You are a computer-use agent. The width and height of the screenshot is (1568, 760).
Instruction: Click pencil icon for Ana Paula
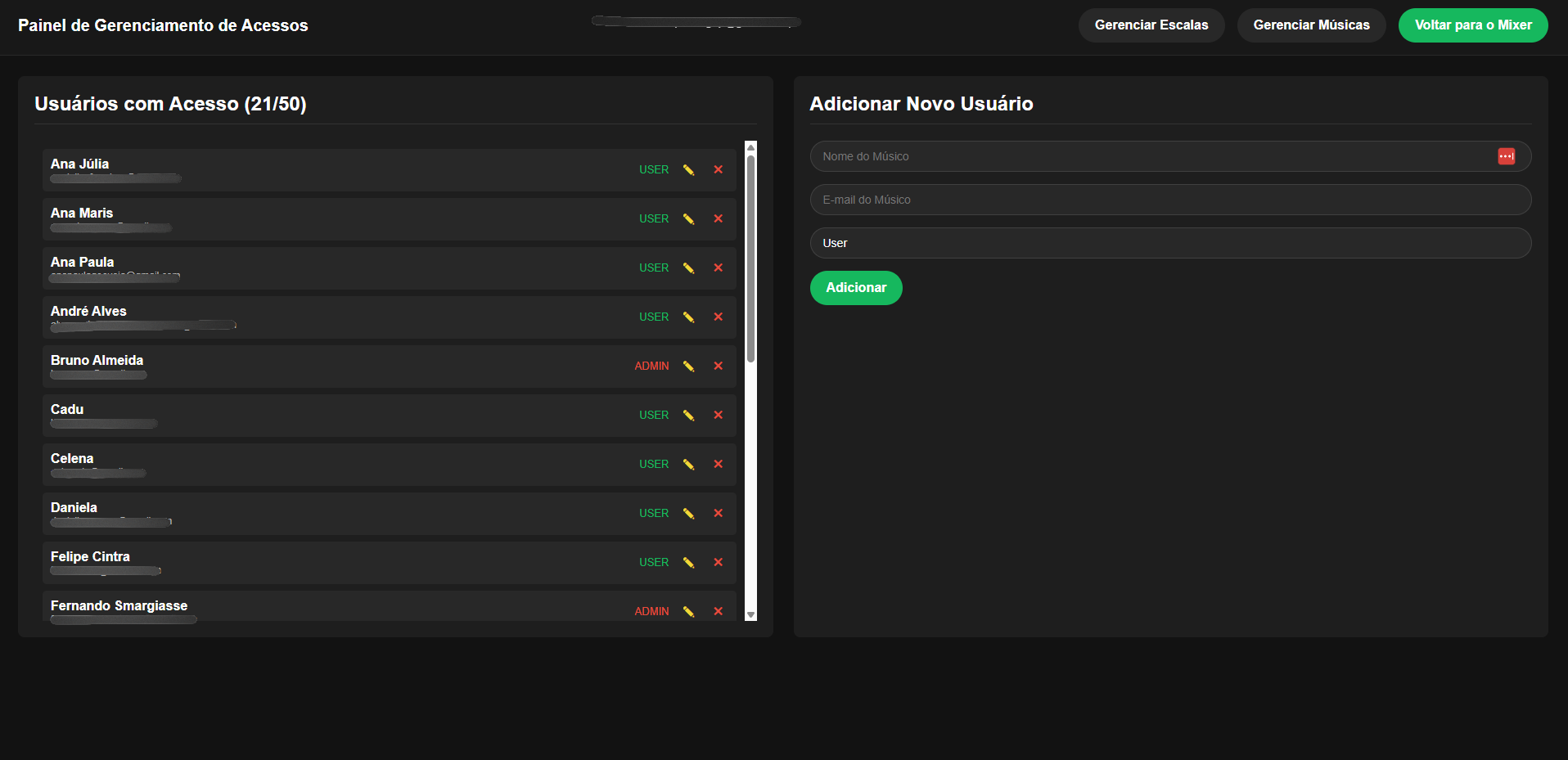[x=688, y=268]
